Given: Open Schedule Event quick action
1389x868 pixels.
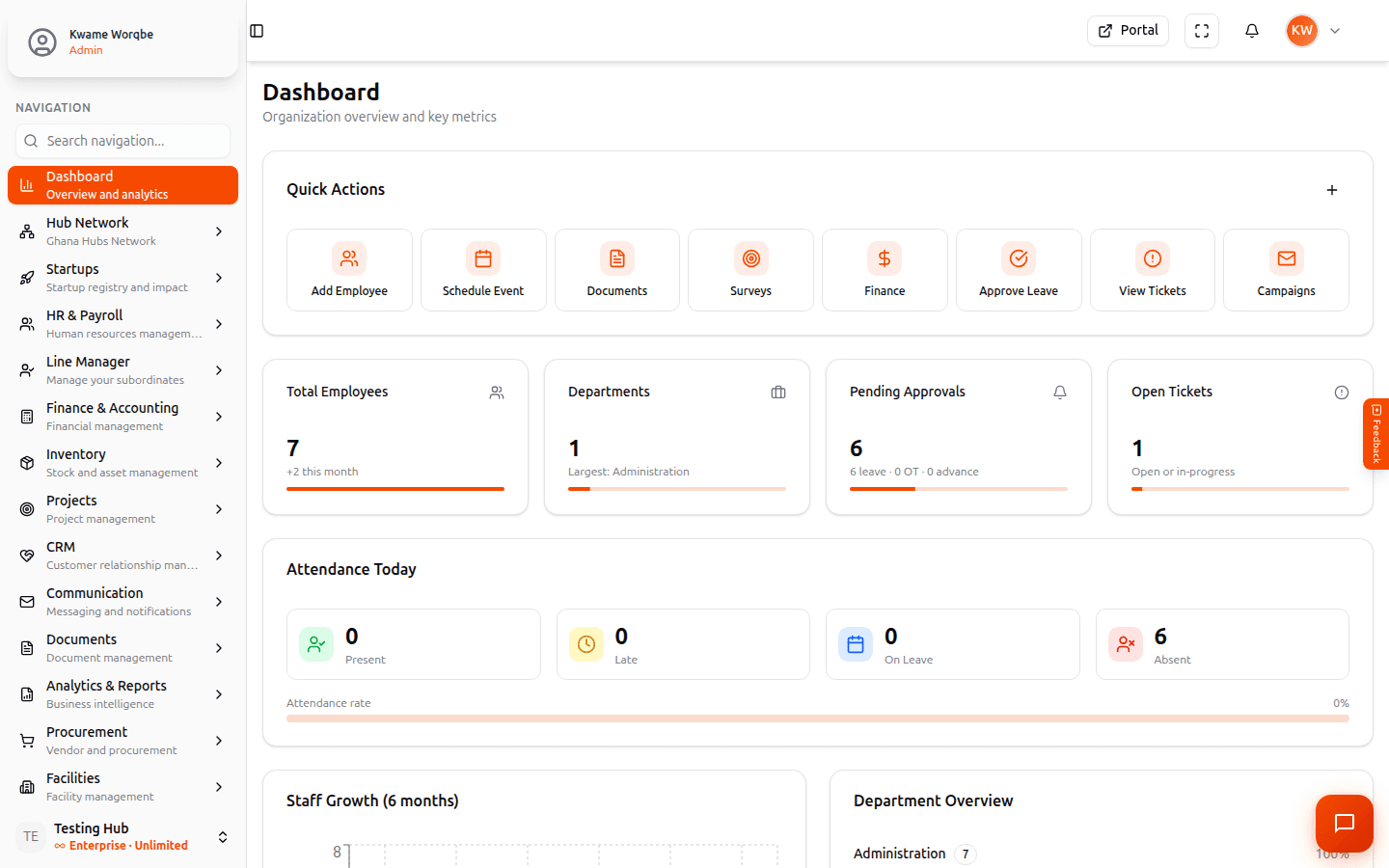Looking at the screenshot, I should click(x=483, y=270).
